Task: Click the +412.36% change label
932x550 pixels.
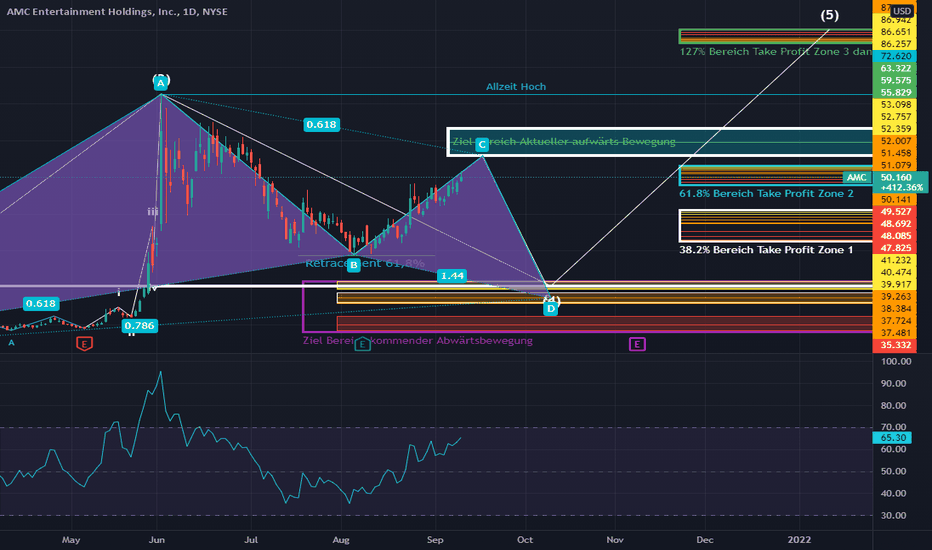Action: tap(902, 187)
